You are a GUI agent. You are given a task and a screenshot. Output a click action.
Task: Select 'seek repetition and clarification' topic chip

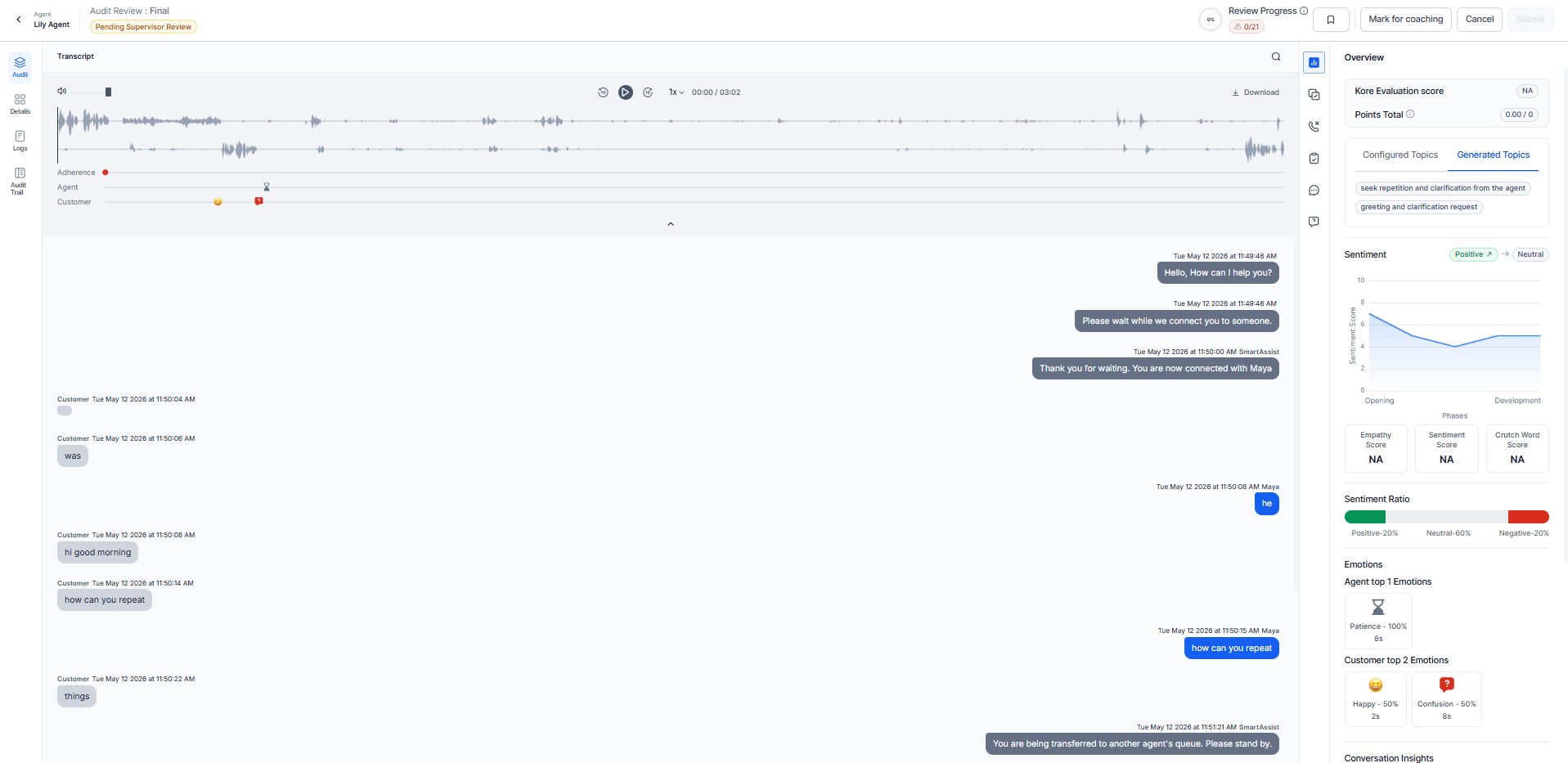tap(1442, 188)
